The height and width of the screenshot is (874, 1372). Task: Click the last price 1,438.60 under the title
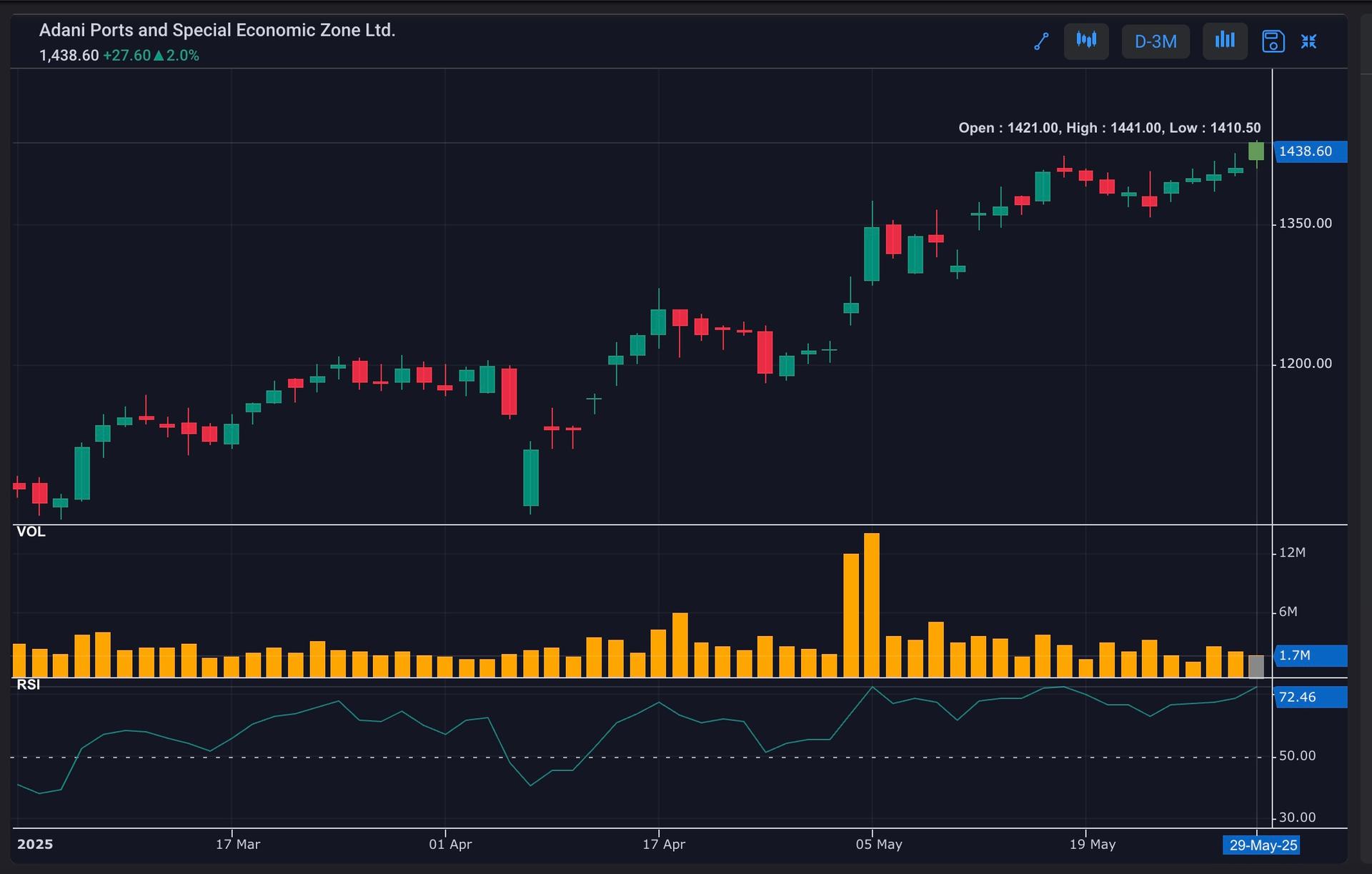tap(69, 56)
